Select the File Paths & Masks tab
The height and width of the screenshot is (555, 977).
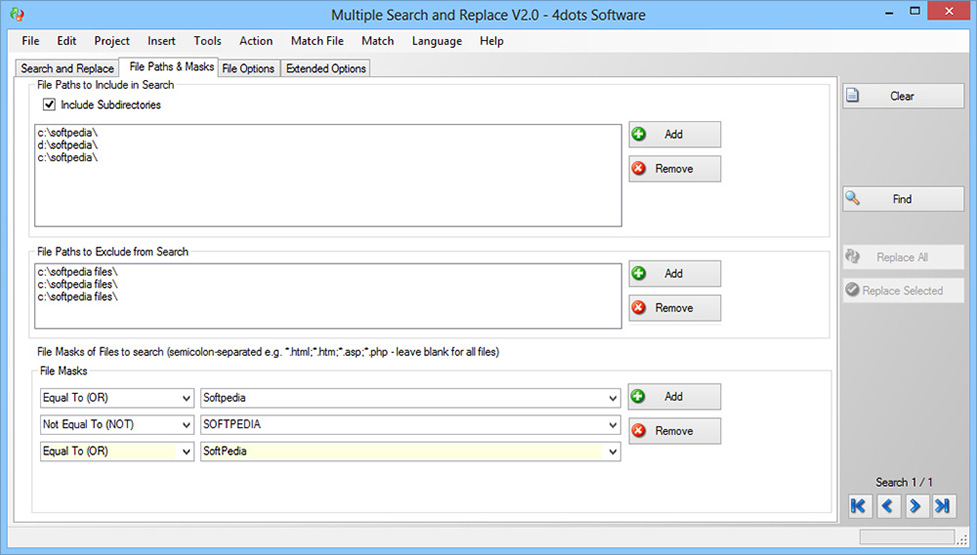(x=171, y=67)
